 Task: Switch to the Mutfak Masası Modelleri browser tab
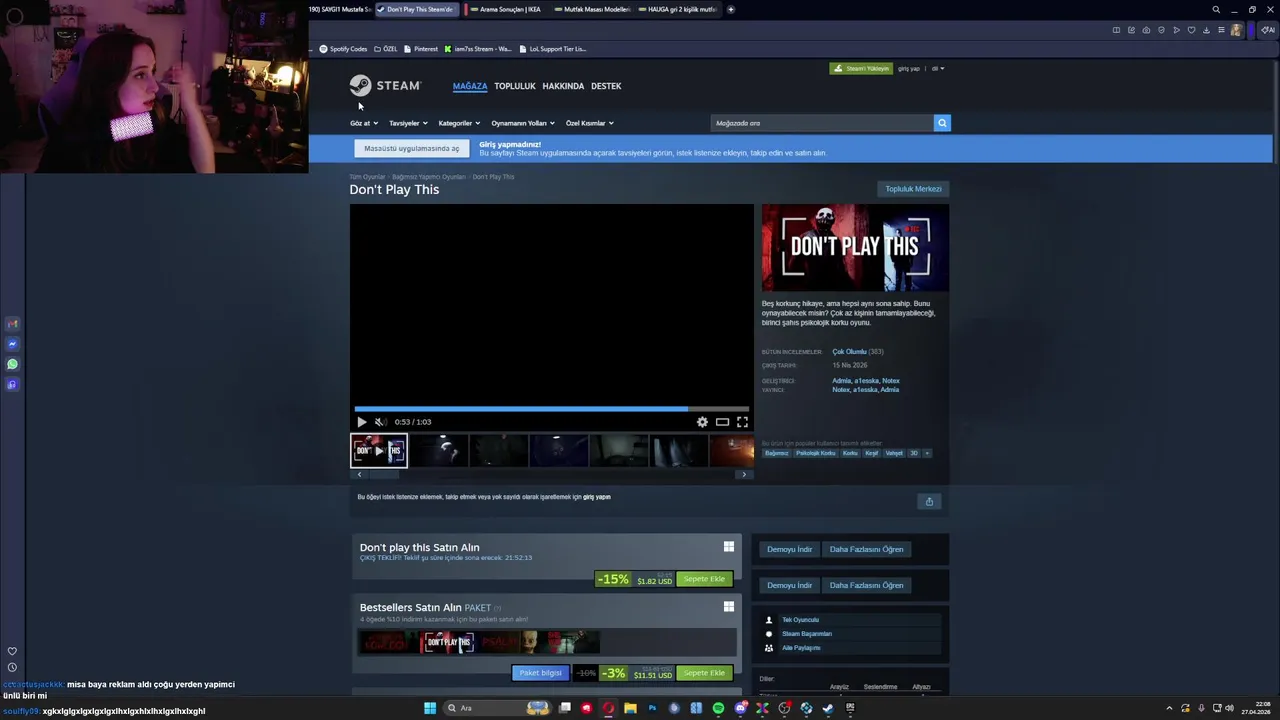click(593, 9)
